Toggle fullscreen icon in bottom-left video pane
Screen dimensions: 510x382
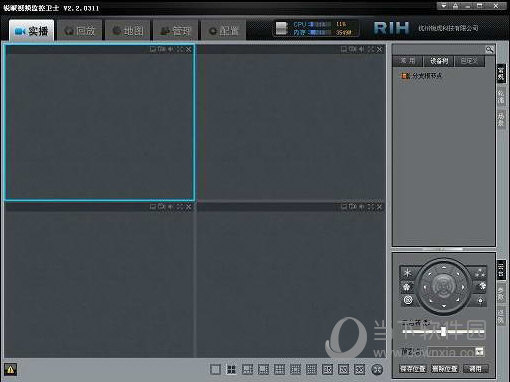(x=180, y=207)
